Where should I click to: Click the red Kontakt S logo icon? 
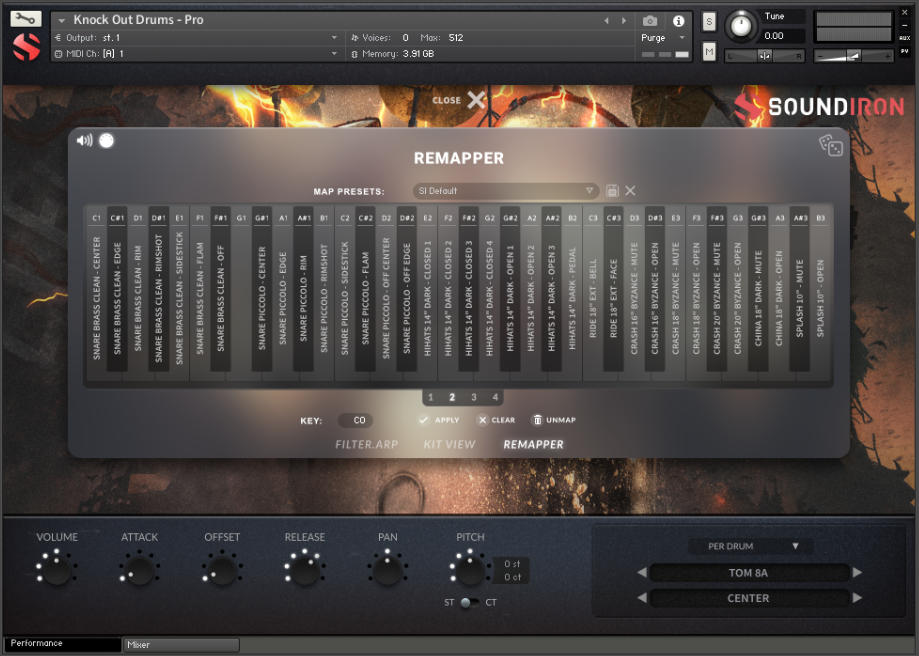point(25,45)
